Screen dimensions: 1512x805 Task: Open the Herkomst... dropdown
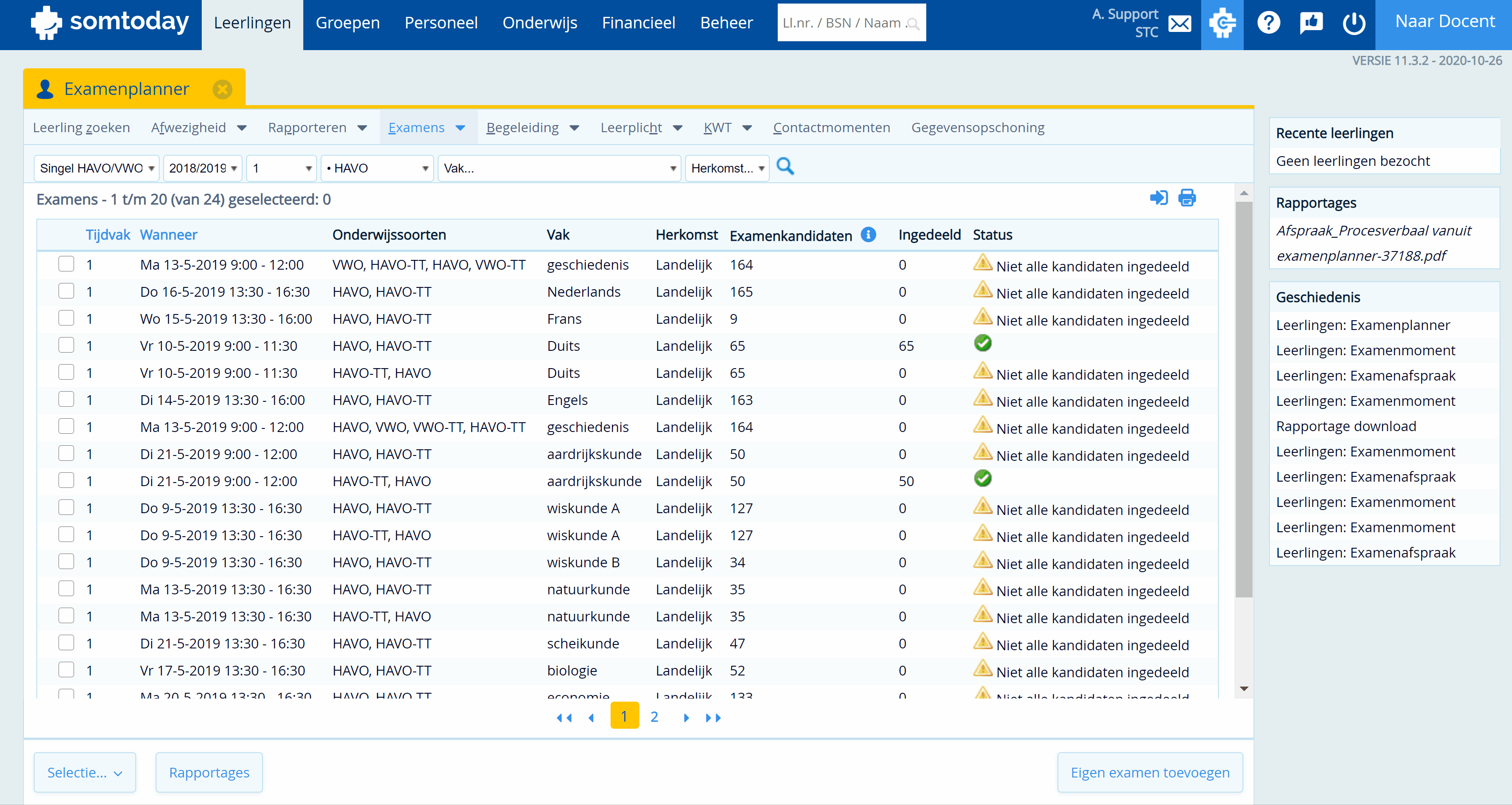click(x=727, y=169)
